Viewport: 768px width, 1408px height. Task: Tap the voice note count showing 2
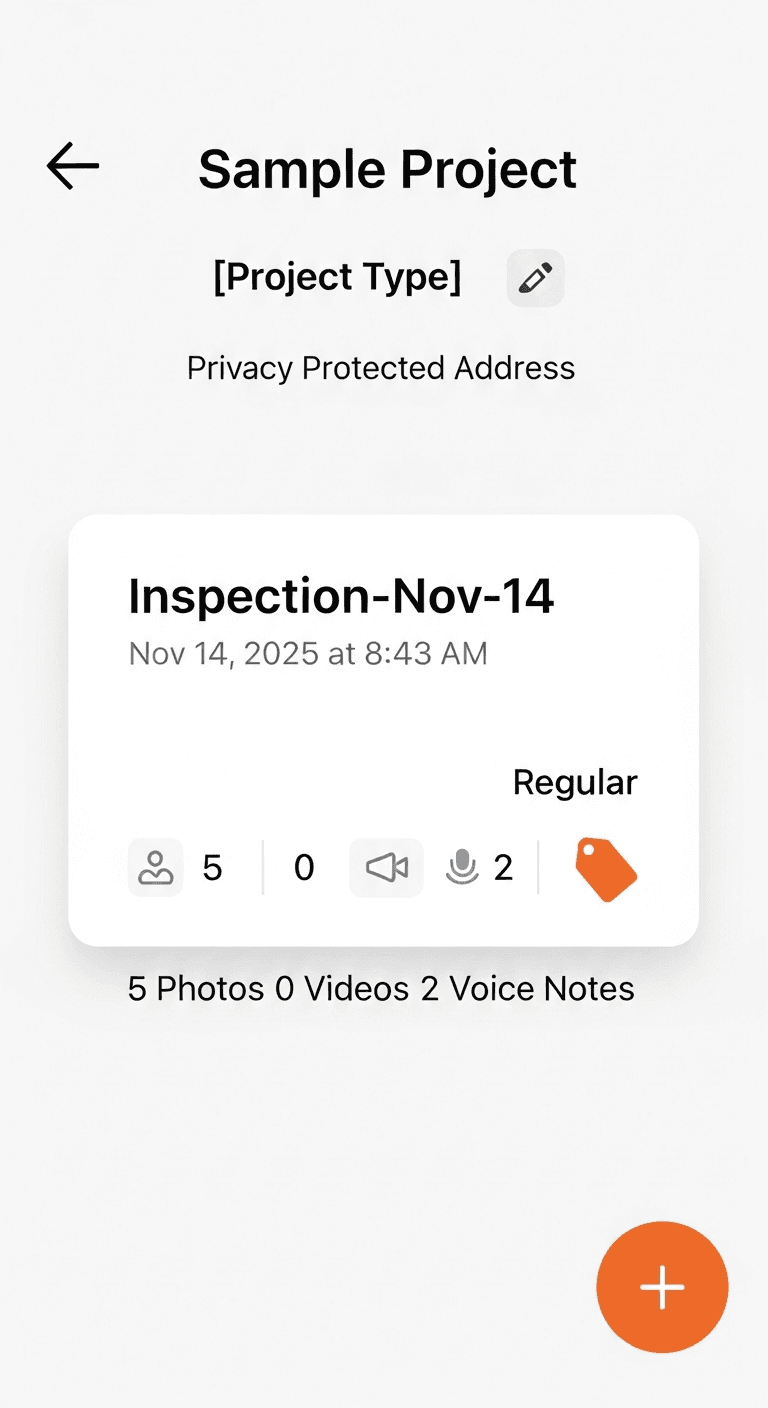coord(505,868)
